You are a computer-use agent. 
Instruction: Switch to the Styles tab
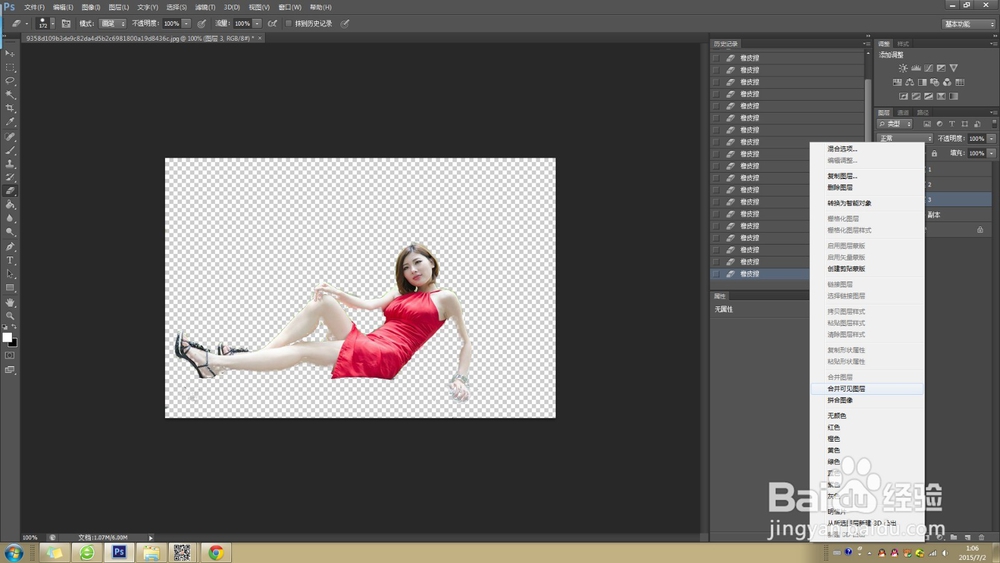point(903,43)
